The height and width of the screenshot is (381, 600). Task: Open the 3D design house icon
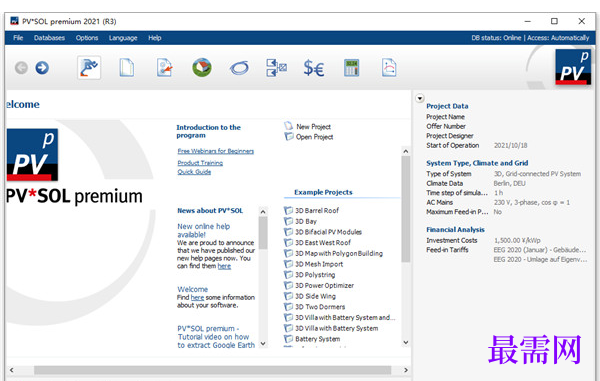pos(202,68)
